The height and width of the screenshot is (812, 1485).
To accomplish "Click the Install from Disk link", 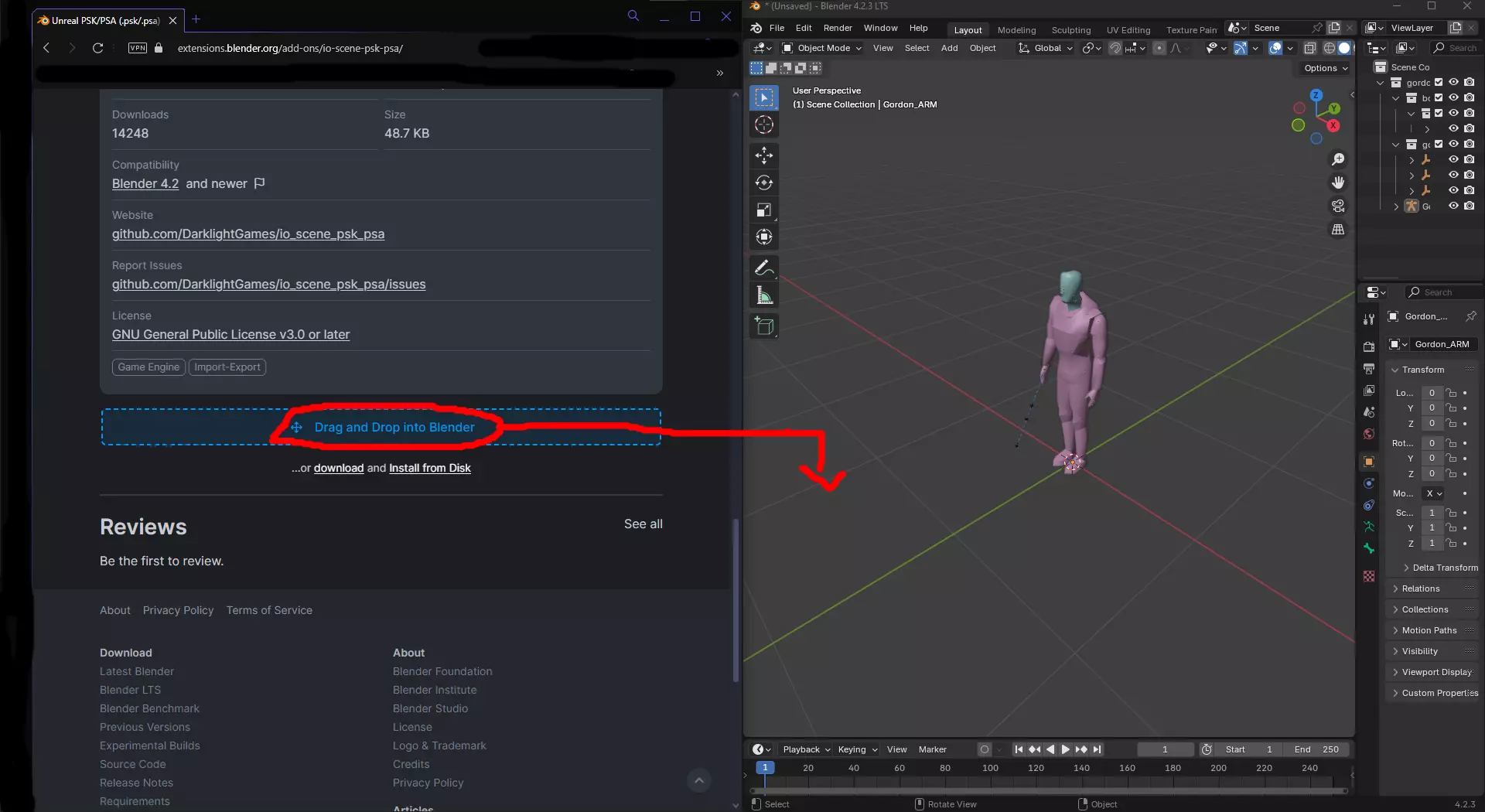I will point(429,468).
